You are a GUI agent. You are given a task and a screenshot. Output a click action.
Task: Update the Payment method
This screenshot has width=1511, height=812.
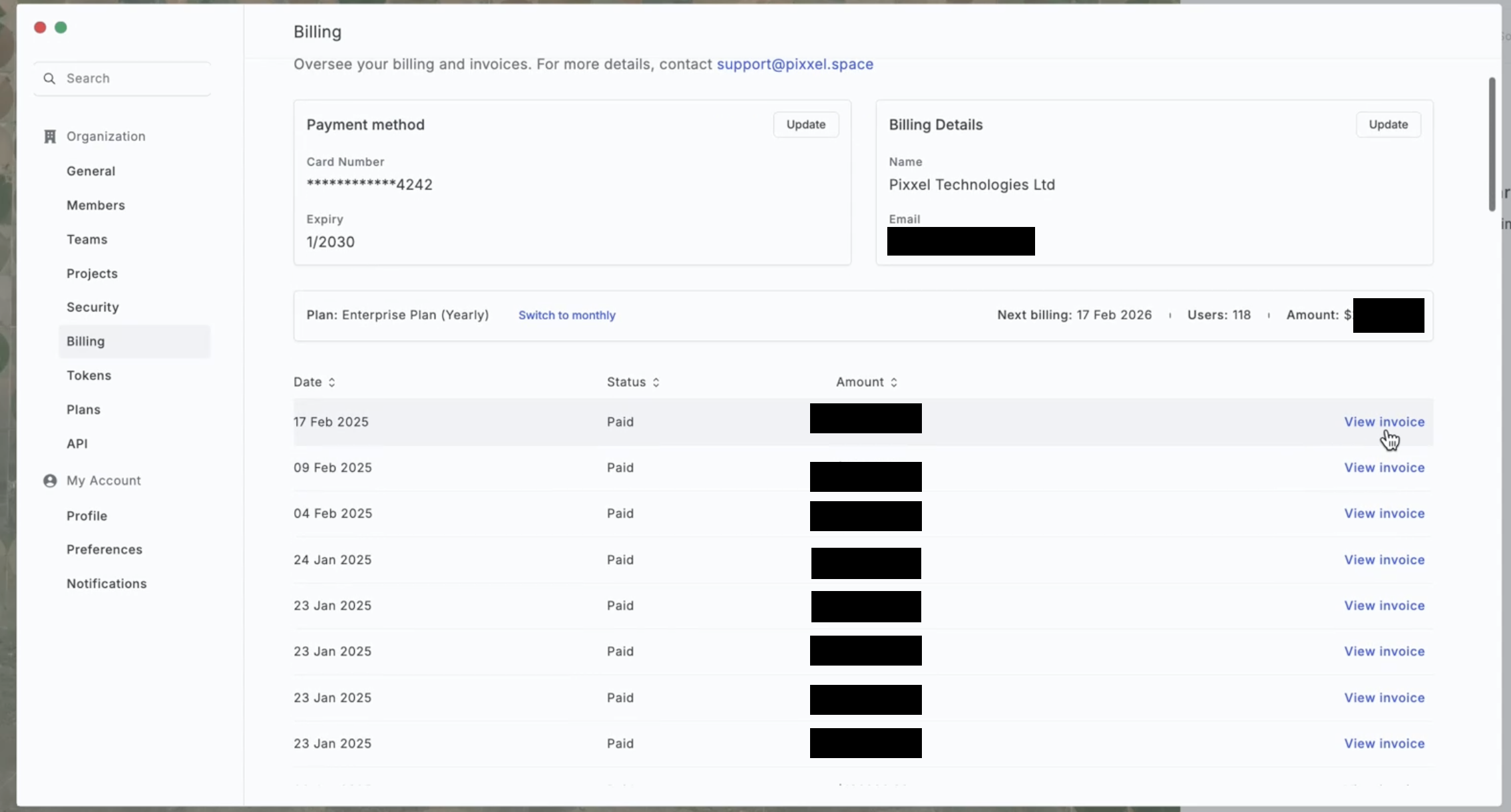coord(805,124)
